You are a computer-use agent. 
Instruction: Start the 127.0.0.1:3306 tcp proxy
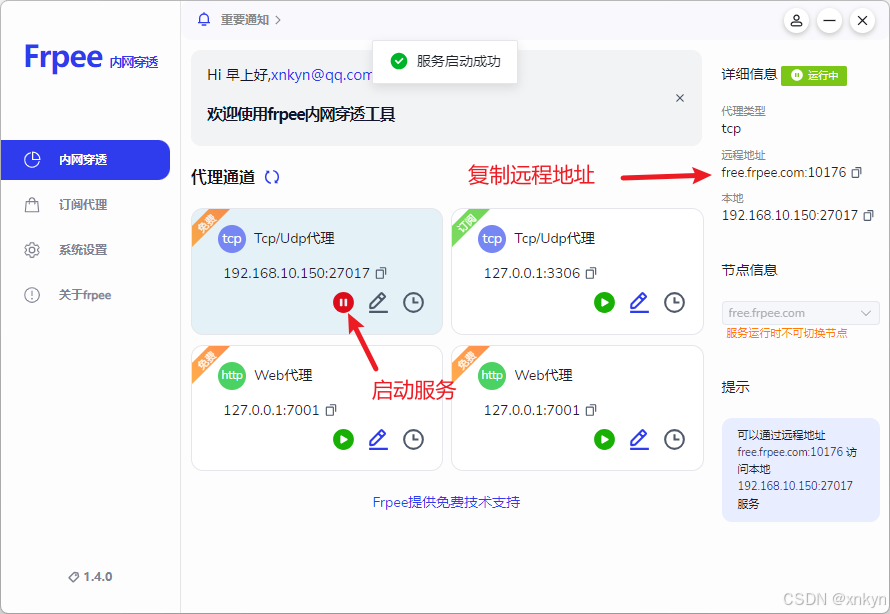(x=604, y=302)
